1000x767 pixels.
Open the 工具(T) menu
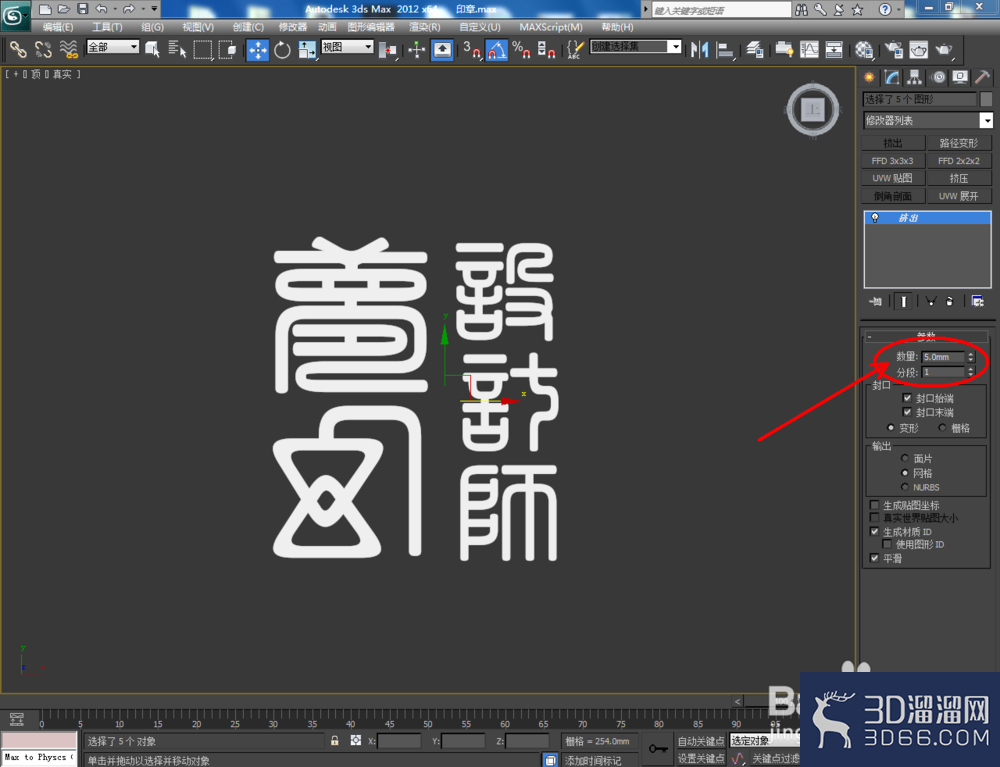tap(107, 27)
